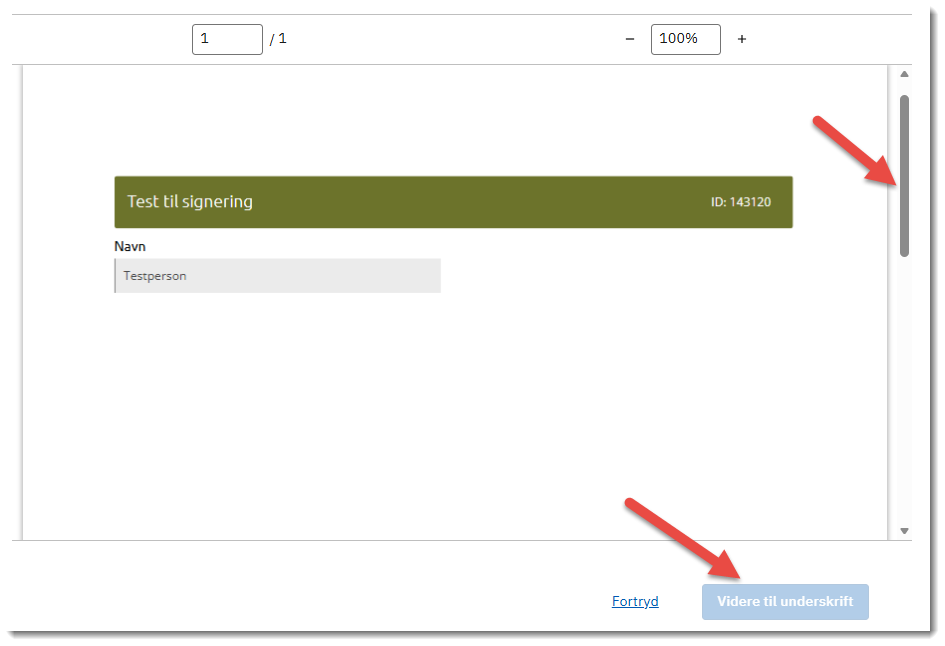Click the red arrow pointing at signature button

684,538
